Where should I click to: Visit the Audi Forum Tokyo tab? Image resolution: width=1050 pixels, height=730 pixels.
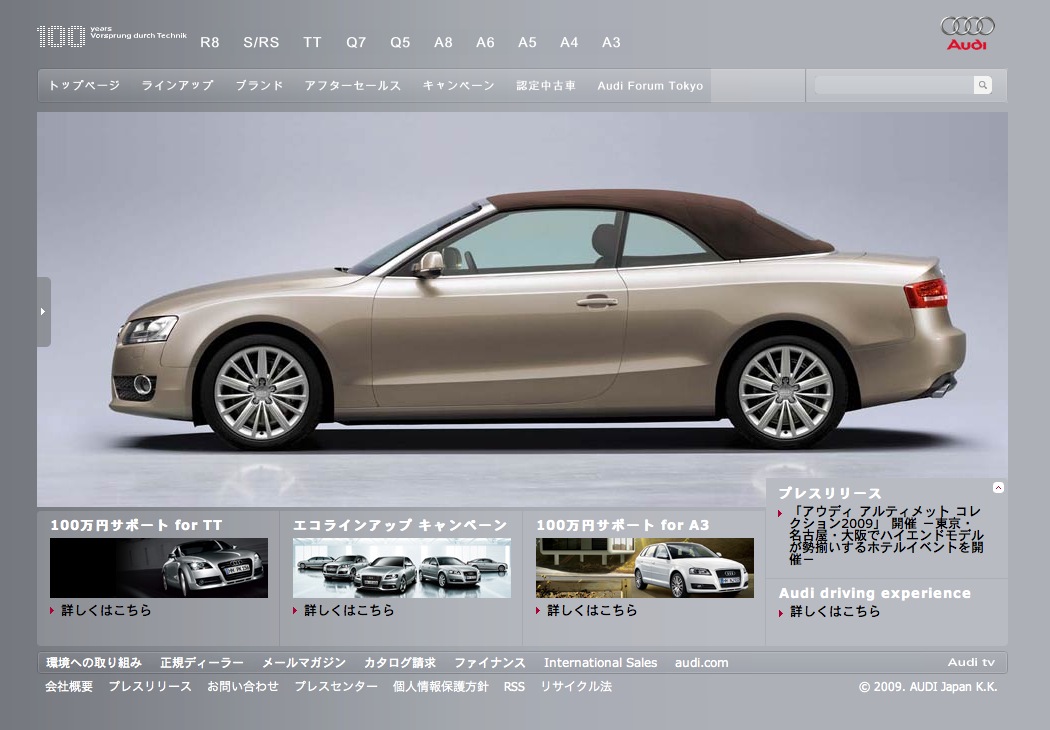click(650, 86)
